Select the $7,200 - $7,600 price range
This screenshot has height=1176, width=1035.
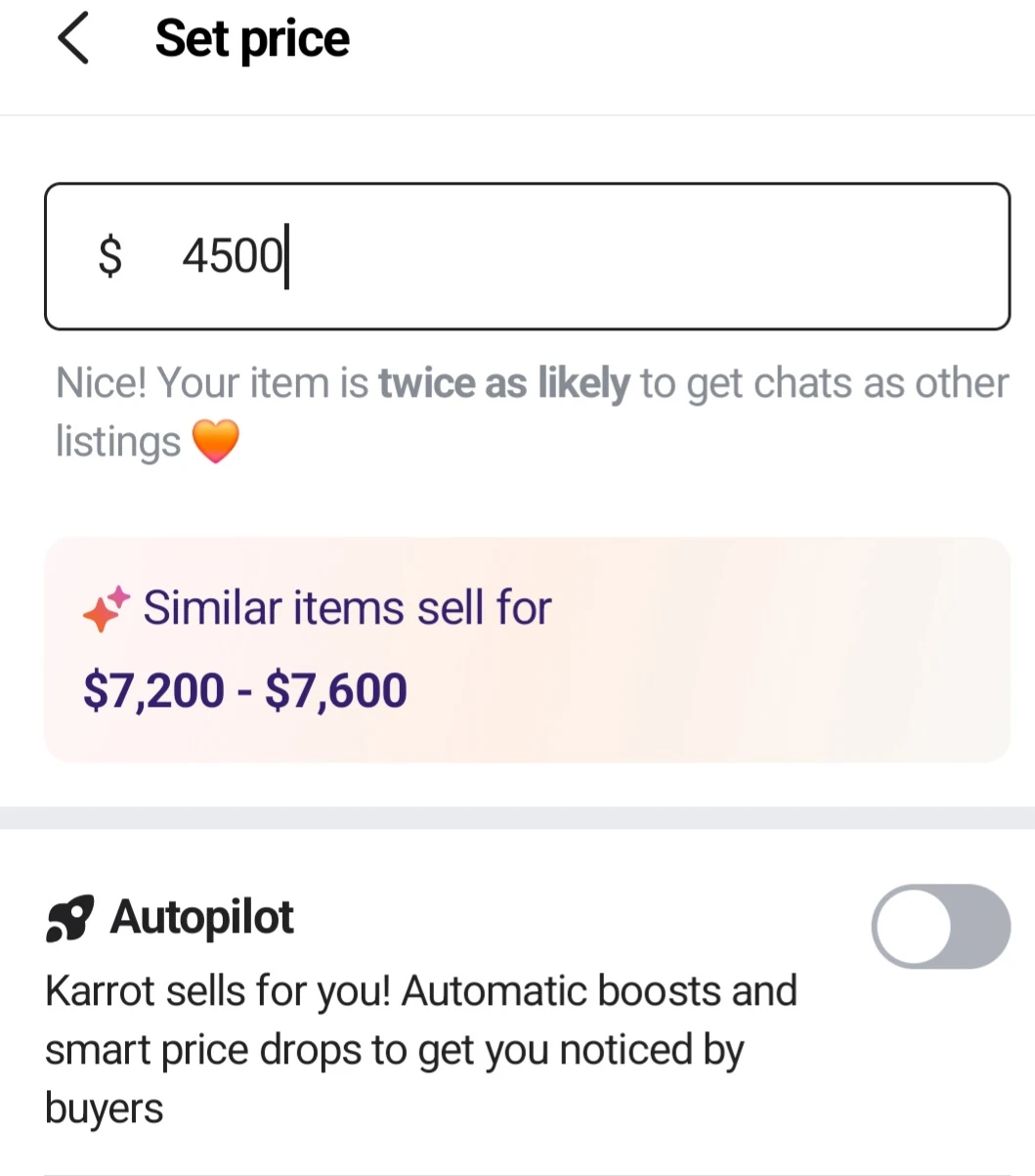click(x=245, y=690)
